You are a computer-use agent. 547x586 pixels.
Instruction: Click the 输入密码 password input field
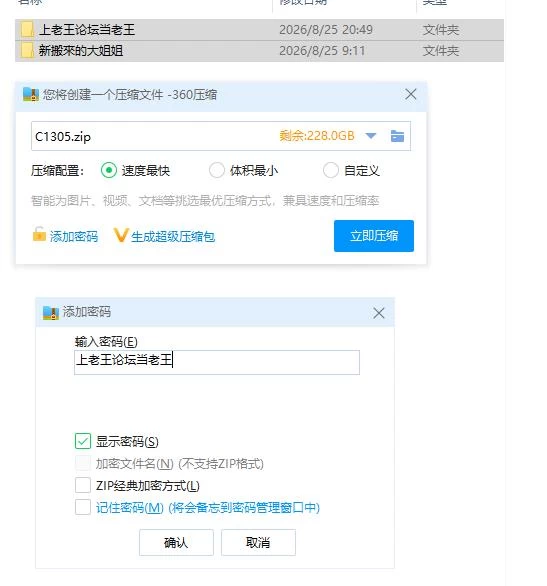pos(217,362)
